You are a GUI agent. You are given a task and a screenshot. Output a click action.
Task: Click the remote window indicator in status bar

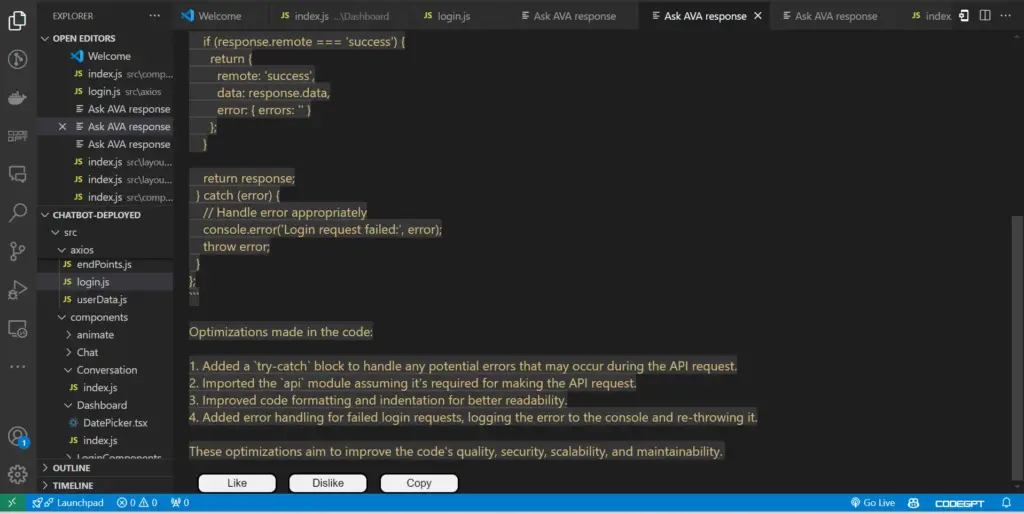tap(12, 503)
